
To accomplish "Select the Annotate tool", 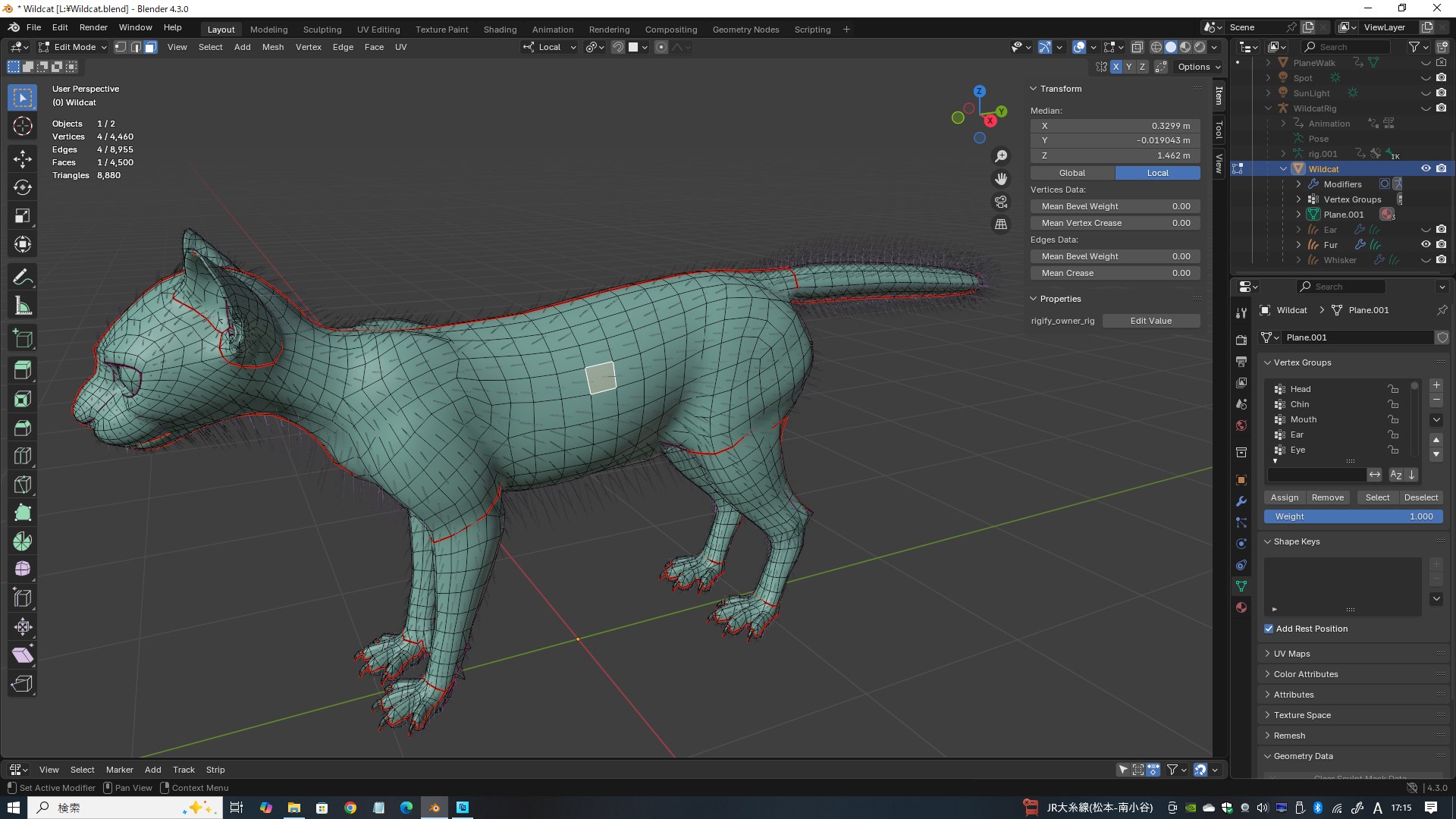I will click(23, 278).
